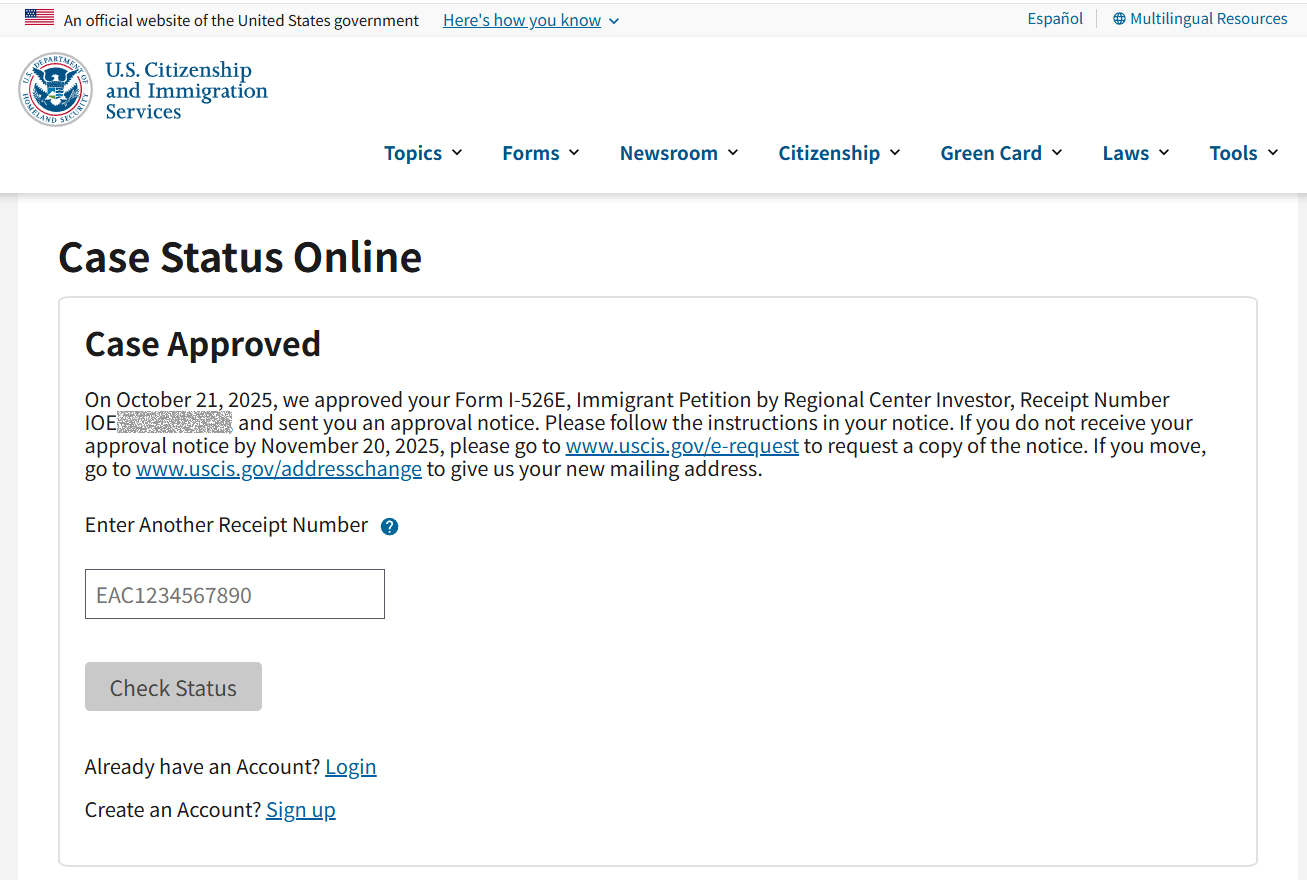Open the Forms menu
The height and width of the screenshot is (880, 1307).
[541, 153]
